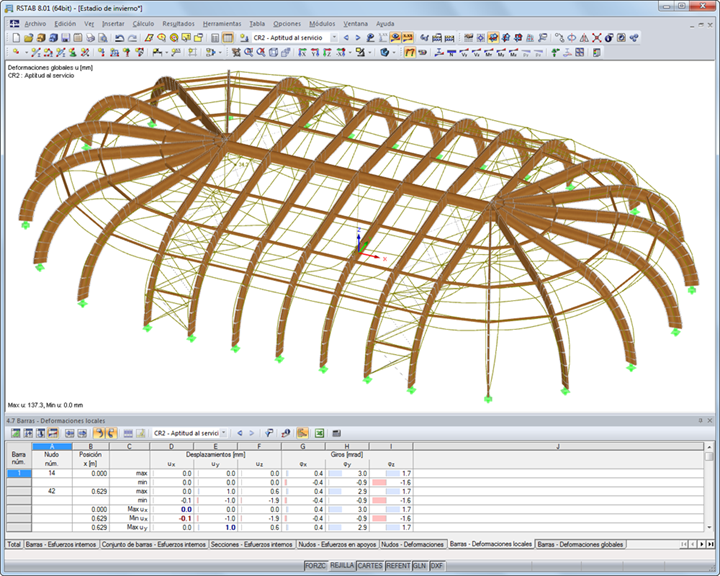The height and width of the screenshot is (576, 720).
Task: Click the Save disk icon
Action: 64,37
